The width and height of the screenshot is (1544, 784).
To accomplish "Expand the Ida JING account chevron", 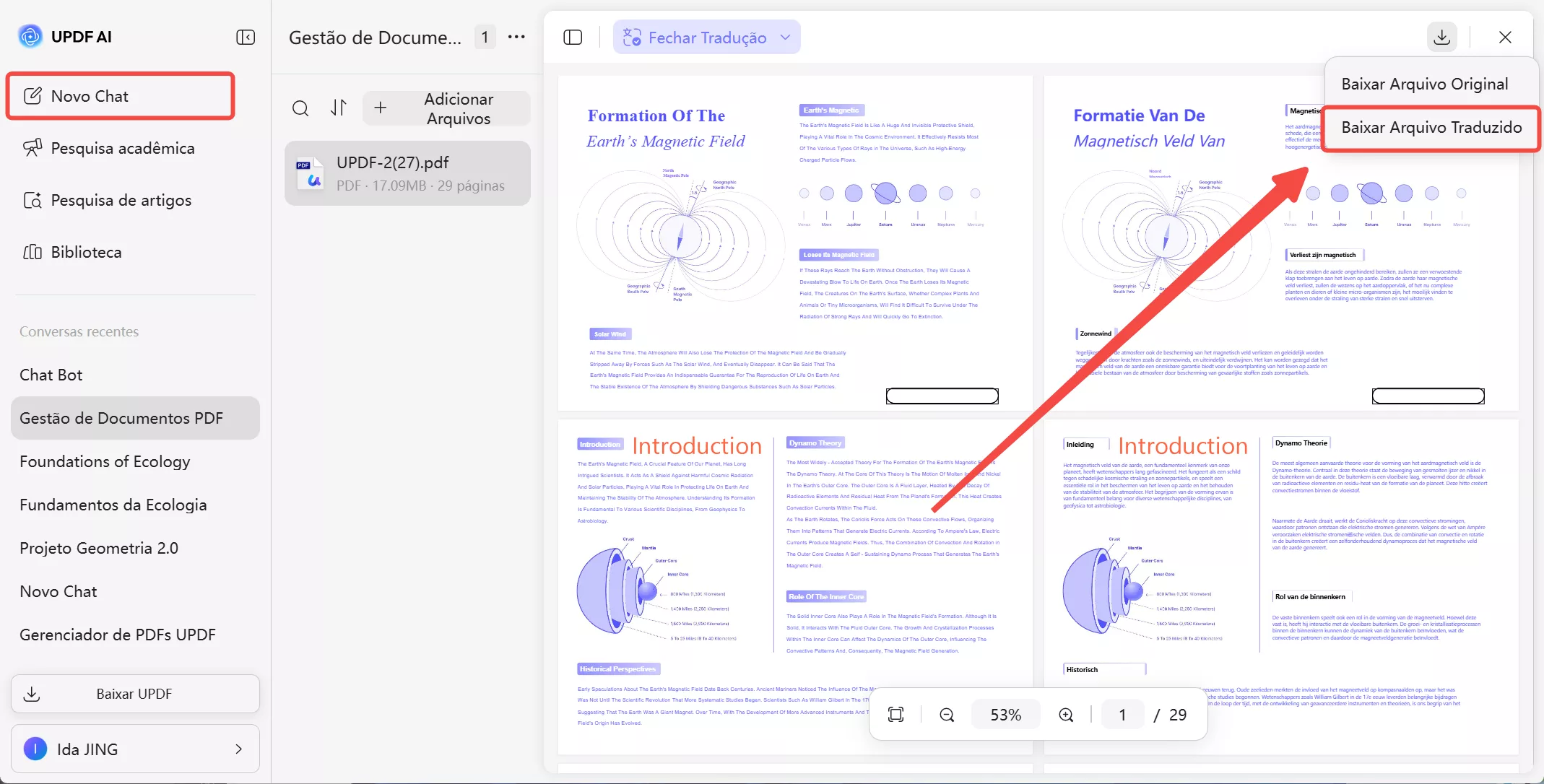I will coord(239,749).
